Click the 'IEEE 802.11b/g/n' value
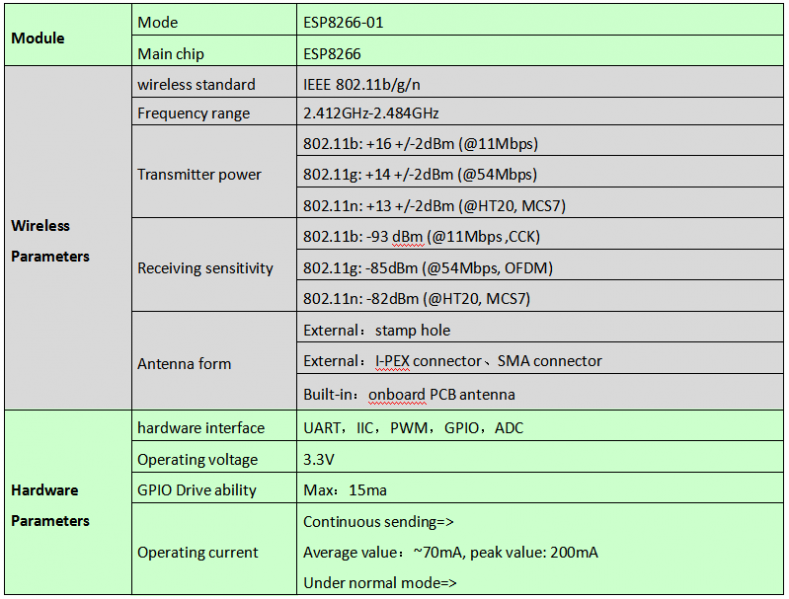The height and width of the screenshot is (599, 789). pos(539,82)
